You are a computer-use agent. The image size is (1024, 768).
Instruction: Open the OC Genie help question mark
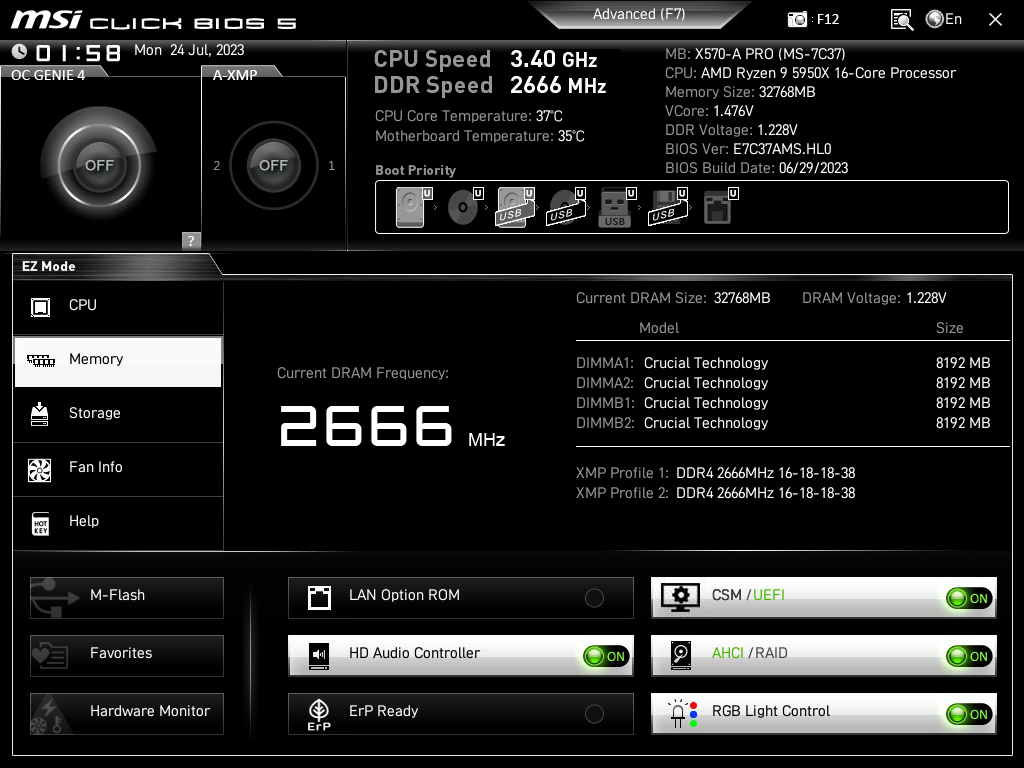click(x=191, y=240)
